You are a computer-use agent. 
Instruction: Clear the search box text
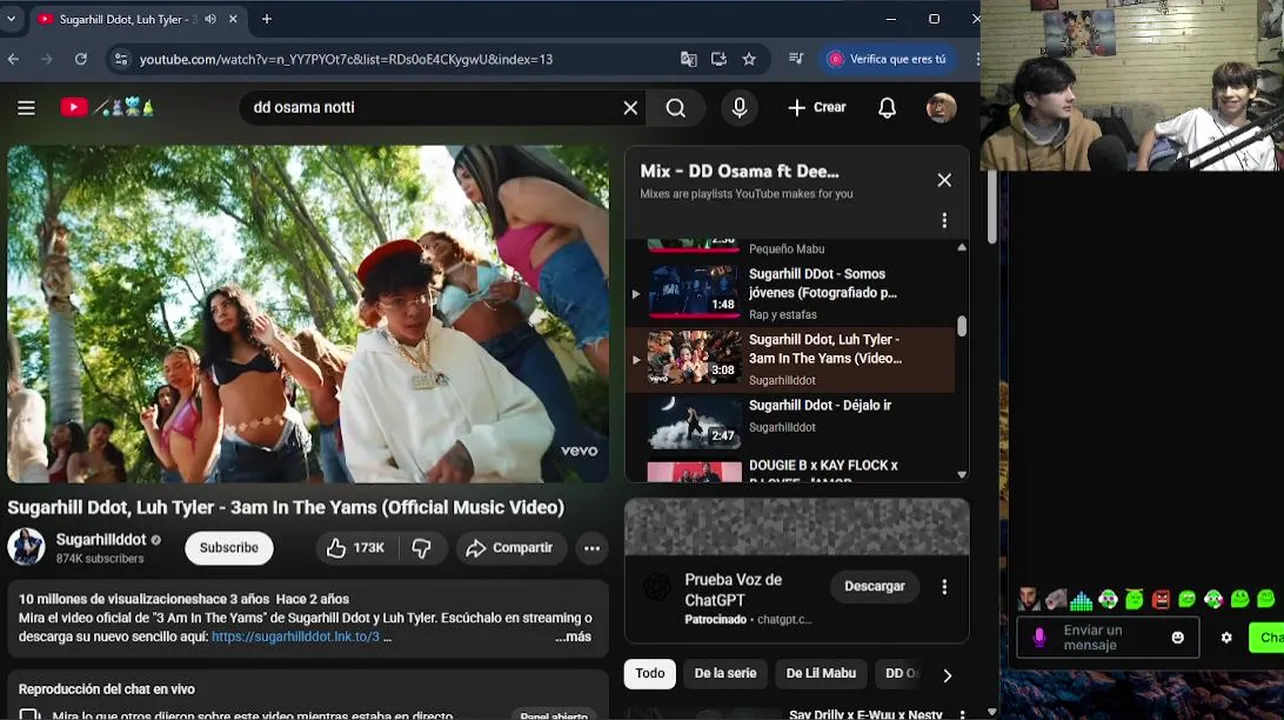pyautogui.click(x=630, y=108)
